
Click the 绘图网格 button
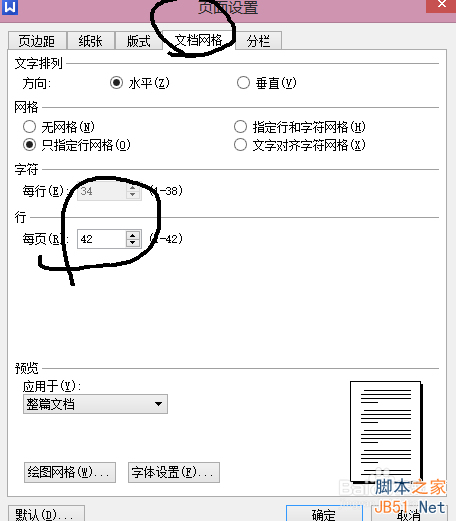point(70,472)
